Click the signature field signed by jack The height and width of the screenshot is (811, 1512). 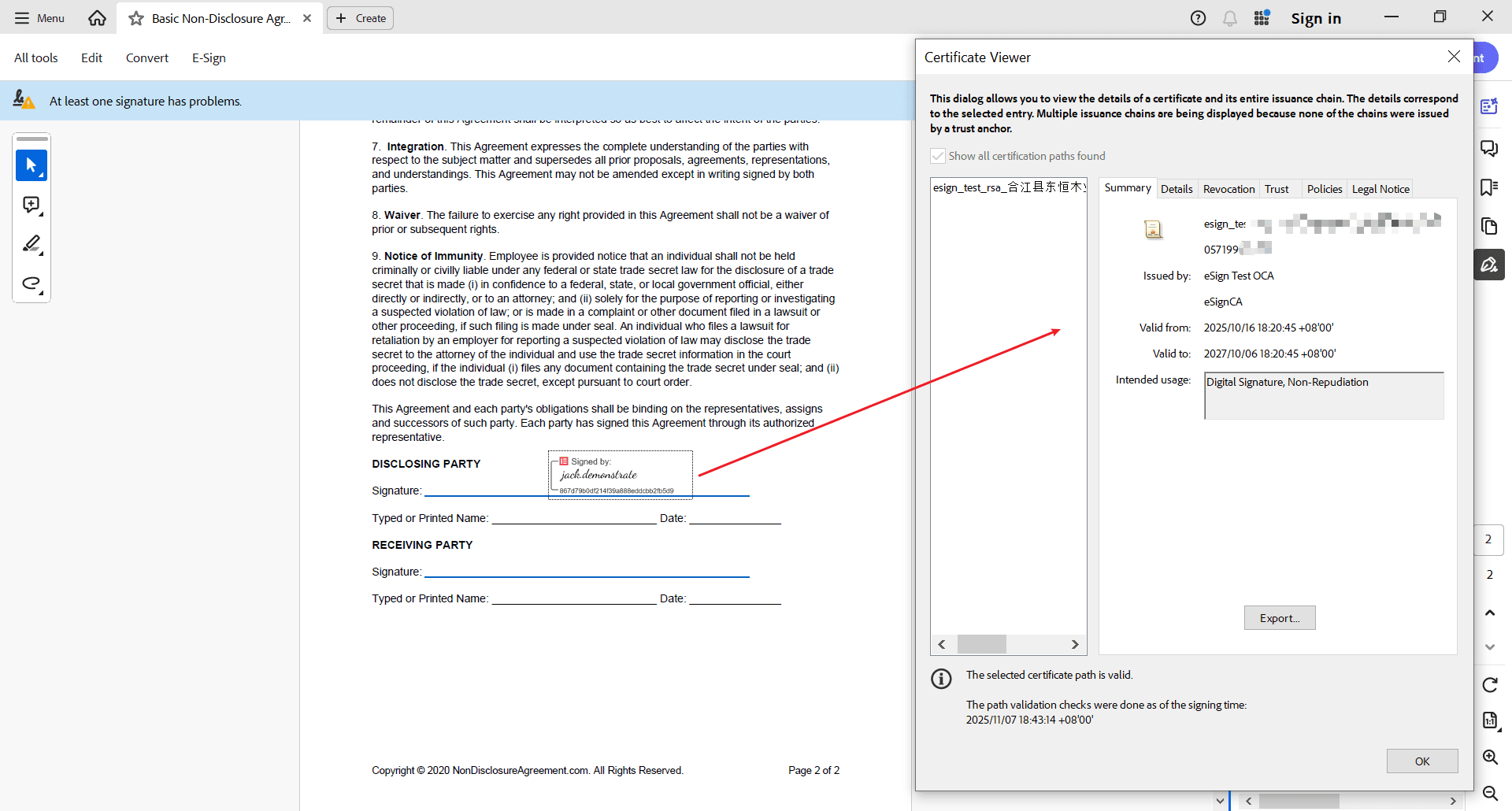(x=620, y=475)
